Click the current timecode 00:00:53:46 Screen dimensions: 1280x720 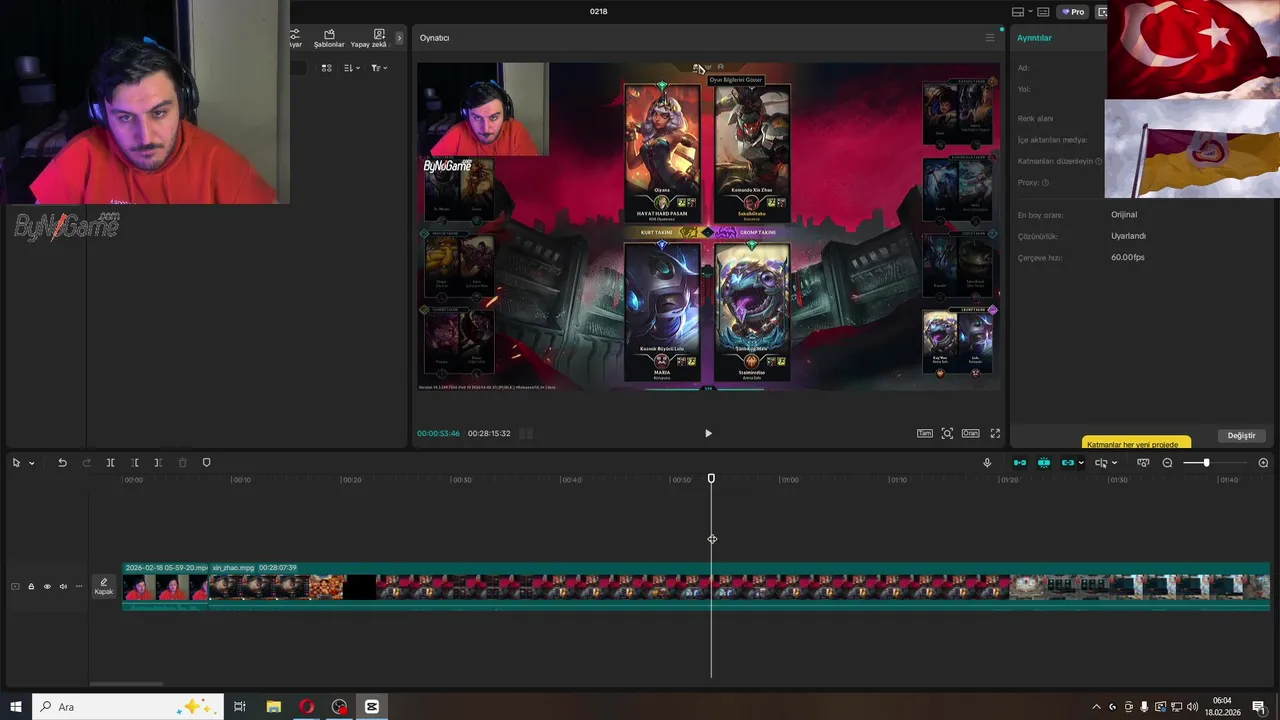(438, 433)
